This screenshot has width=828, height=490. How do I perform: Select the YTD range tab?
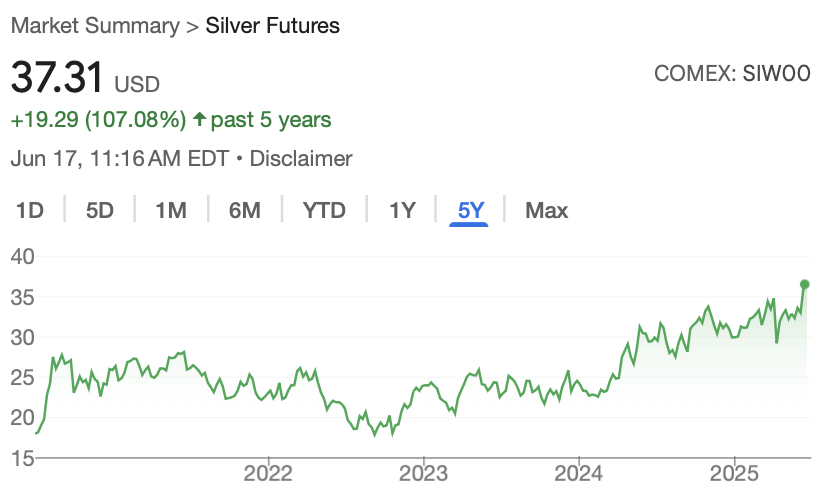pyautogui.click(x=324, y=210)
